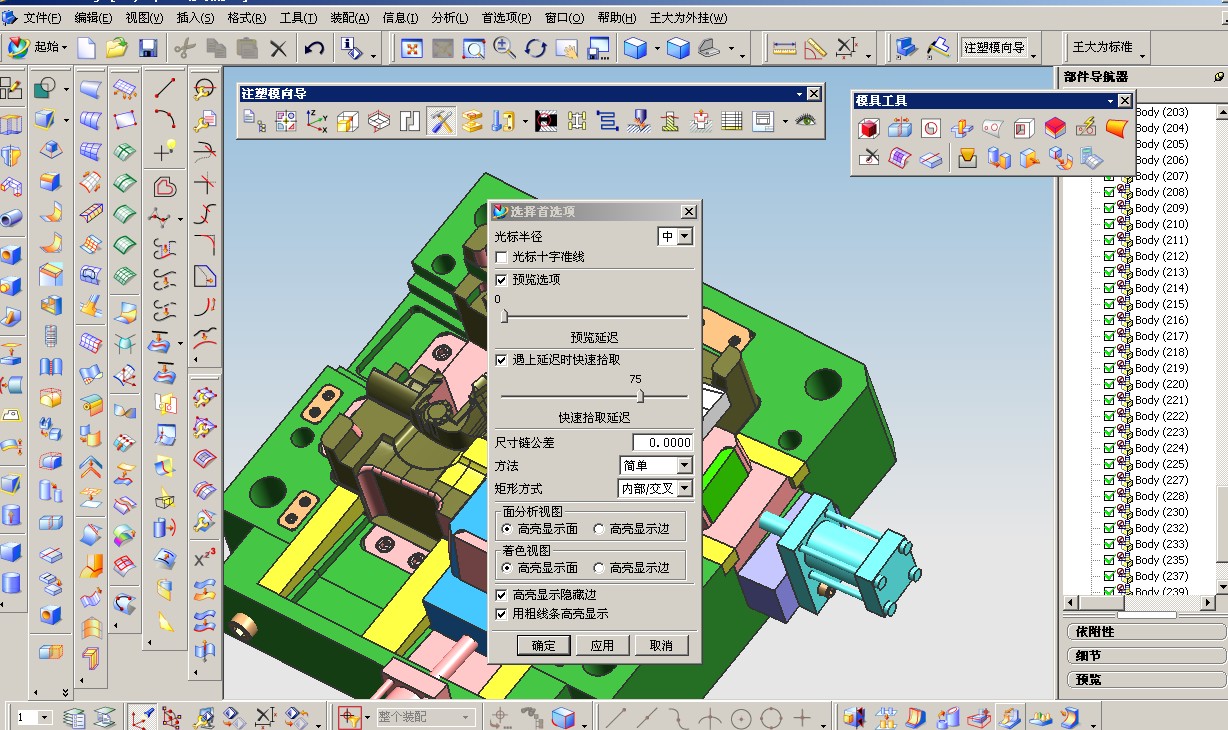Click the 注塑模向导 toolbar button

(994, 47)
